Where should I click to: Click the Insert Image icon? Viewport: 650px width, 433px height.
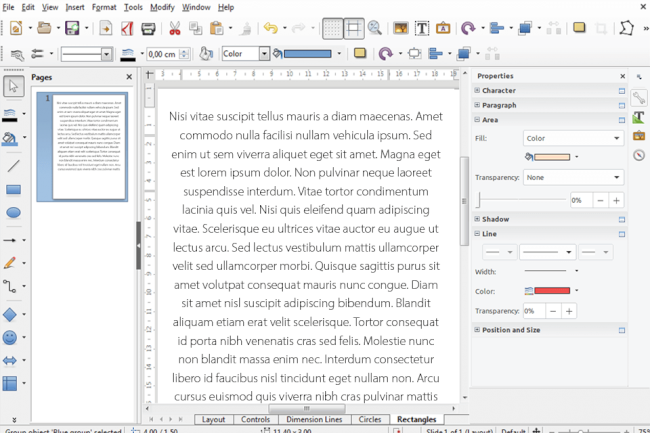point(400,28)
